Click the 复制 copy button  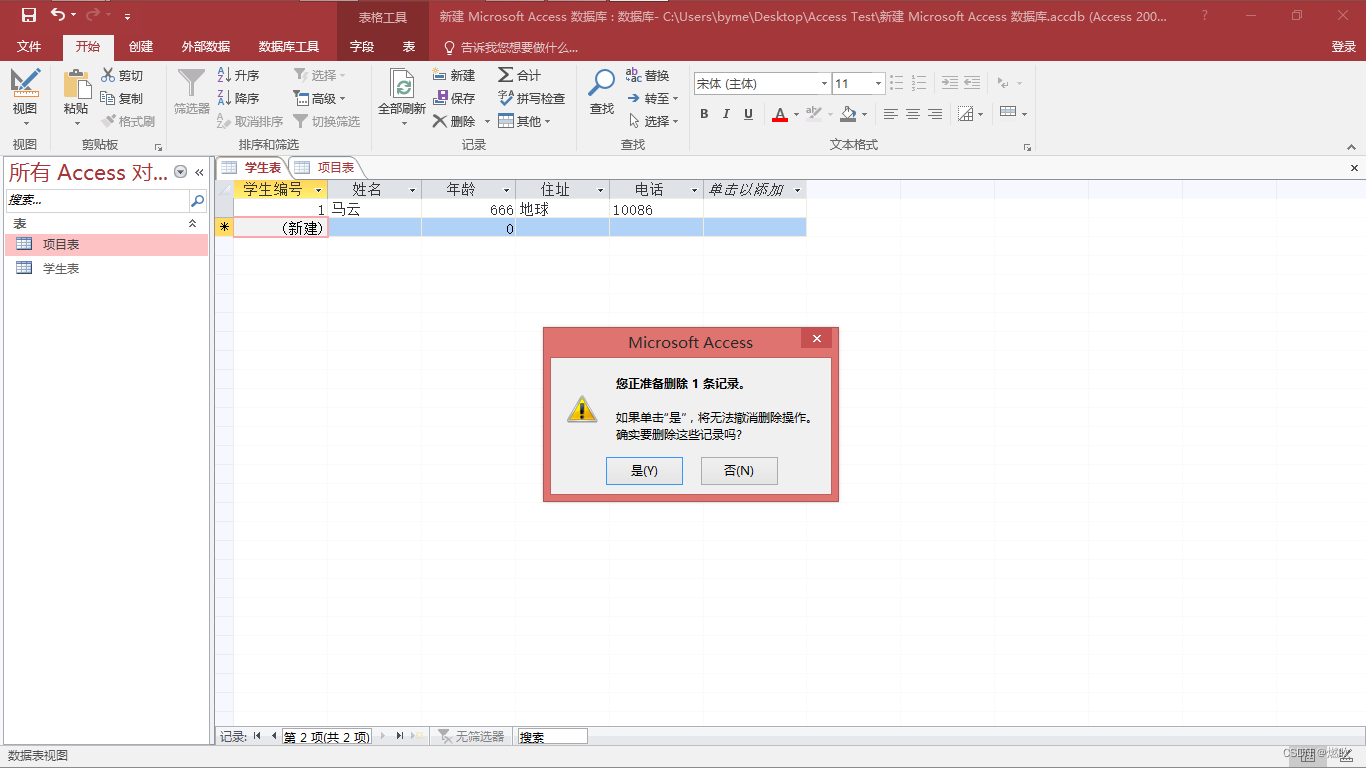click(x=122, y=98)
